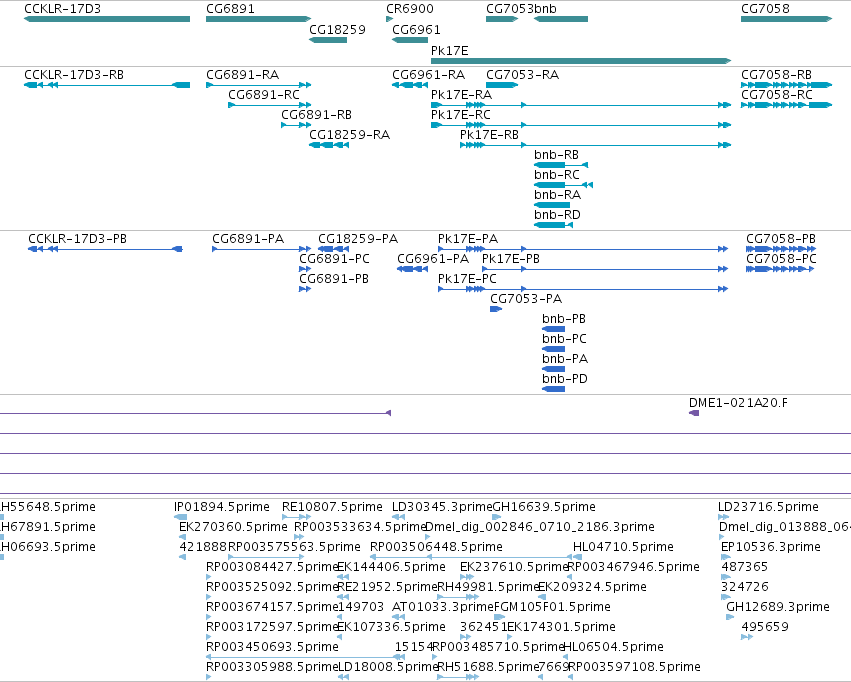
Task: Select the RE10807.5prime EST label
Action: click(x=332, y=507)
